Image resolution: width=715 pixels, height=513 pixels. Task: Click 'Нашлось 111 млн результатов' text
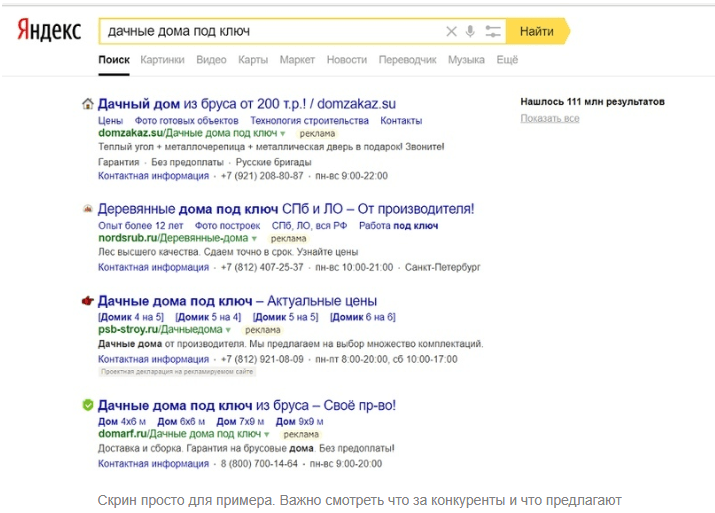tap(592, 102)
